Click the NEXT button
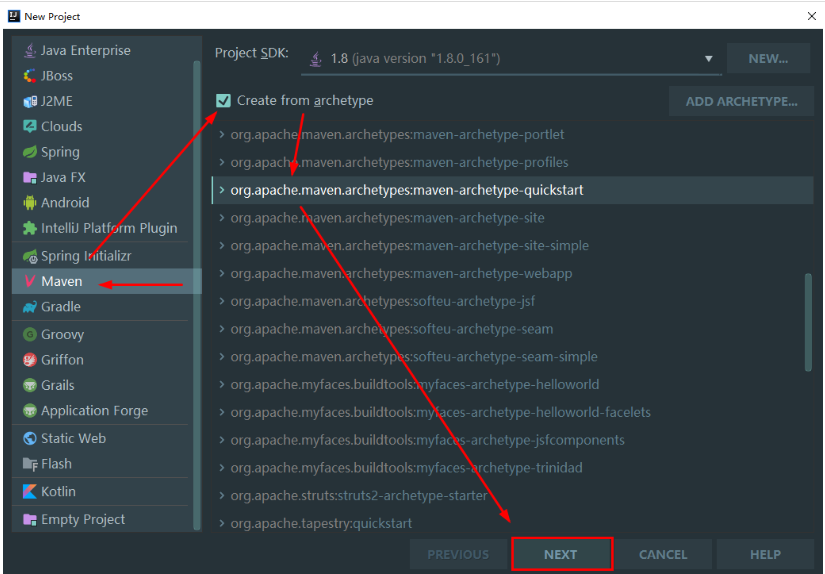The height and width of the screenshot is (574, 825). click(x=561, y=555)
